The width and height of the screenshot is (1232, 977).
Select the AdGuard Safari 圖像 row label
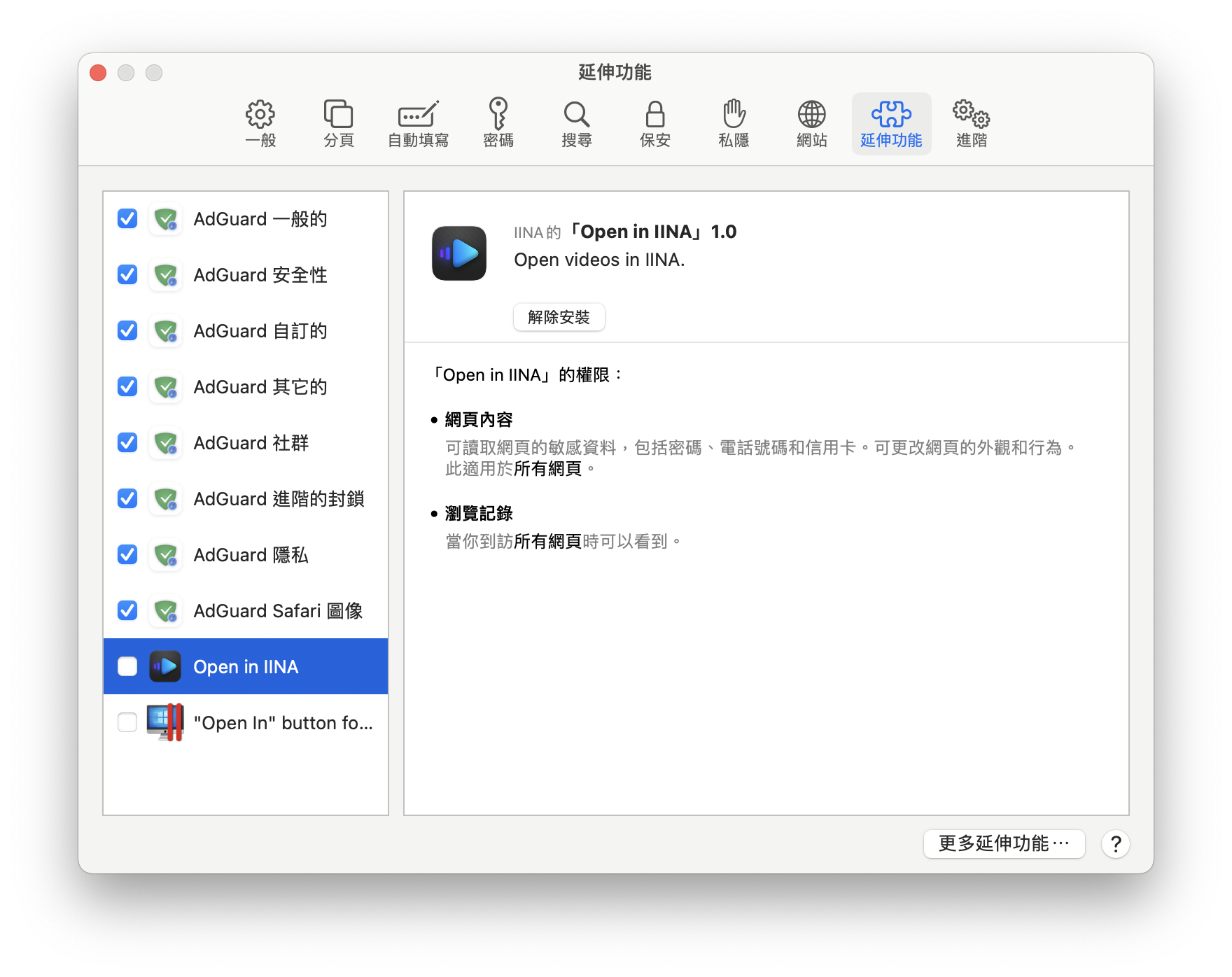279,611
